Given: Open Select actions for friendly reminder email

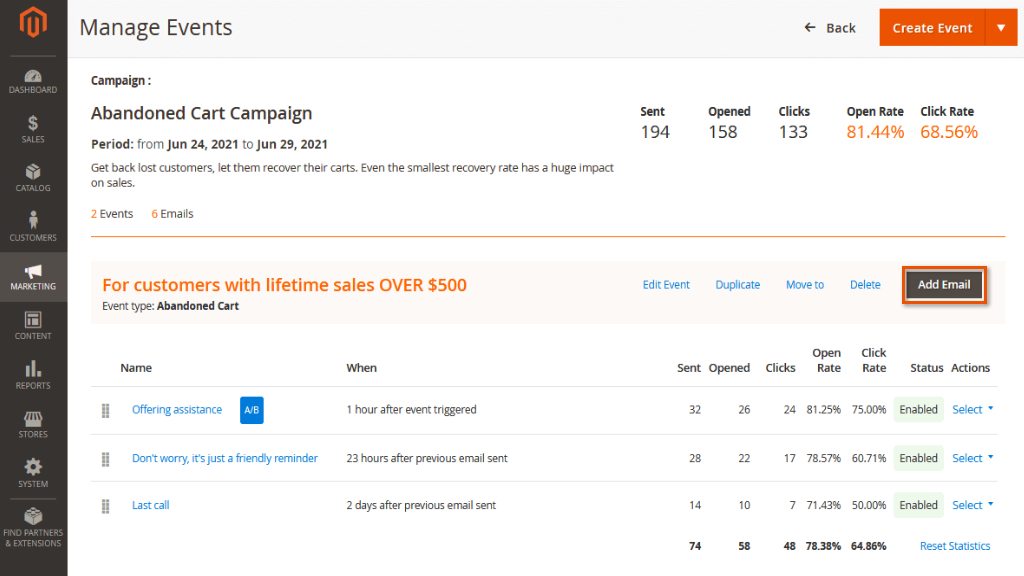Looking at the screenshot, I should coord(972,458).
